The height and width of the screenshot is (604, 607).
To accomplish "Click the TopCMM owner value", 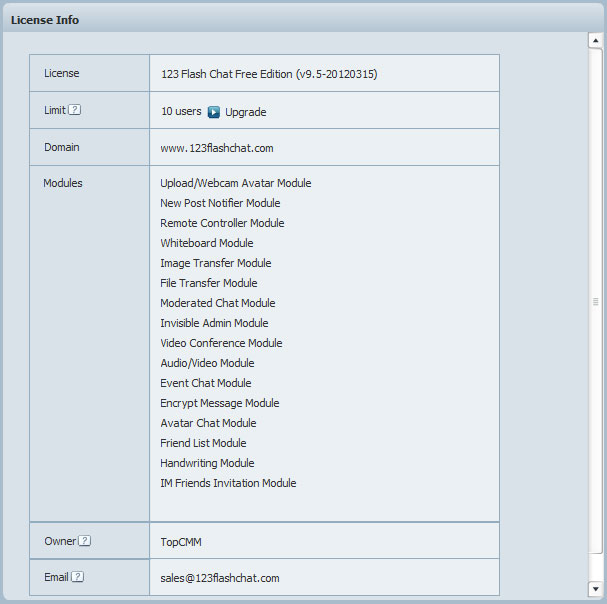I will point(181,542).
